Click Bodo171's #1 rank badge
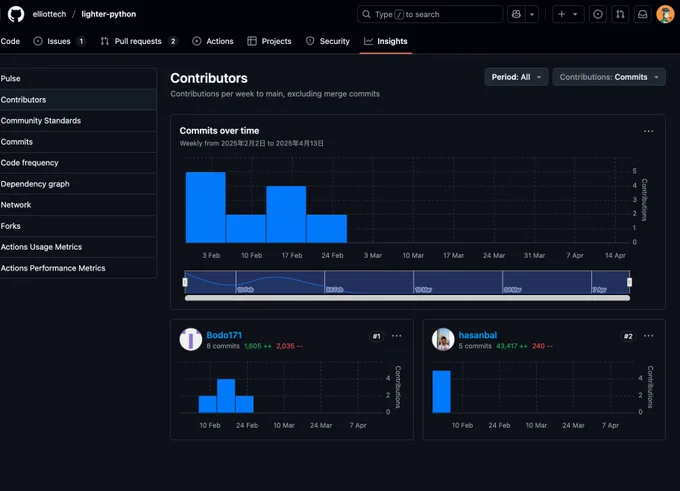This screenshot has width=680, height=491. [x=376, y=336]
